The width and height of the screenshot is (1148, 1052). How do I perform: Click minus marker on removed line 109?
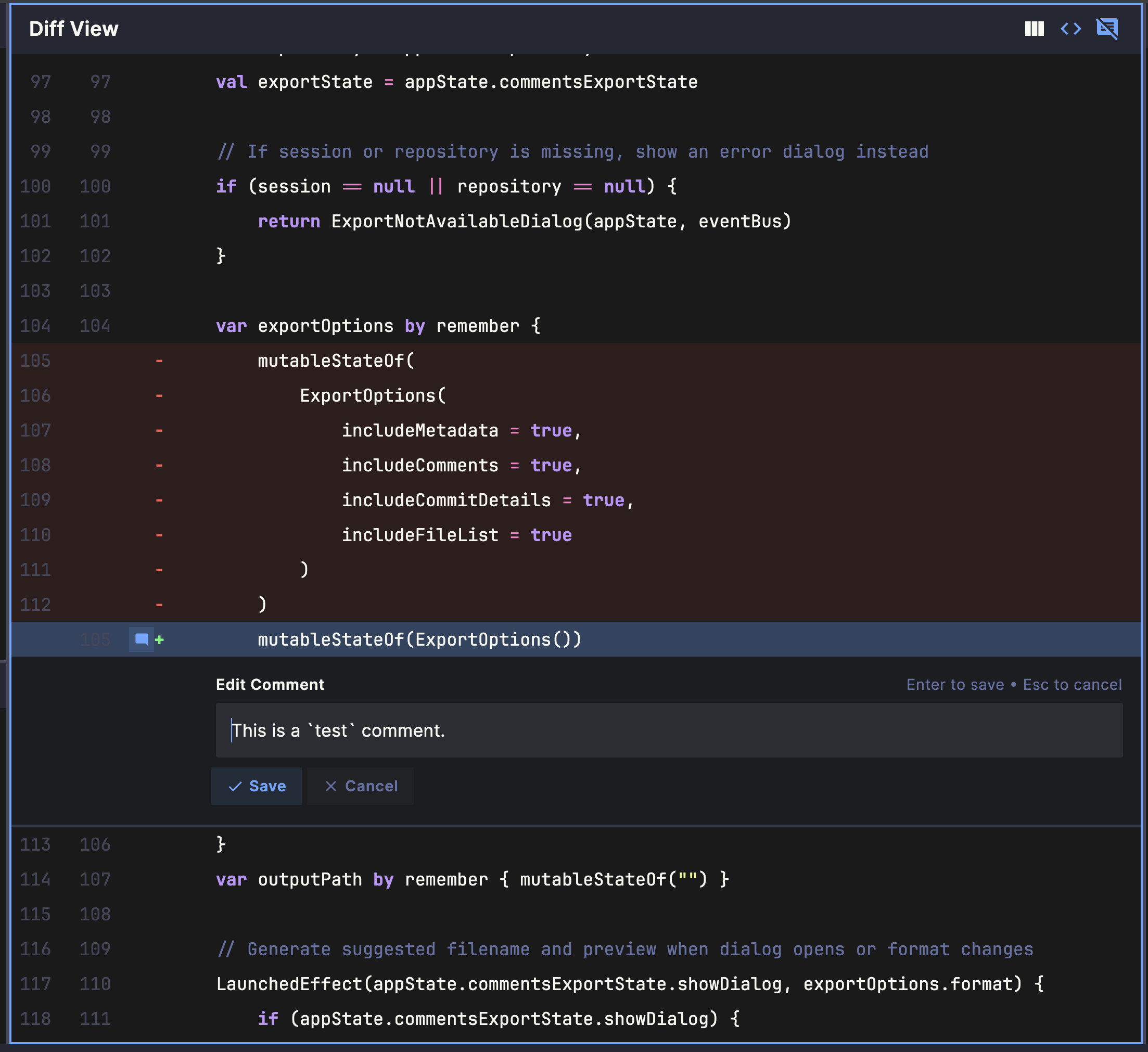point(159,501)
